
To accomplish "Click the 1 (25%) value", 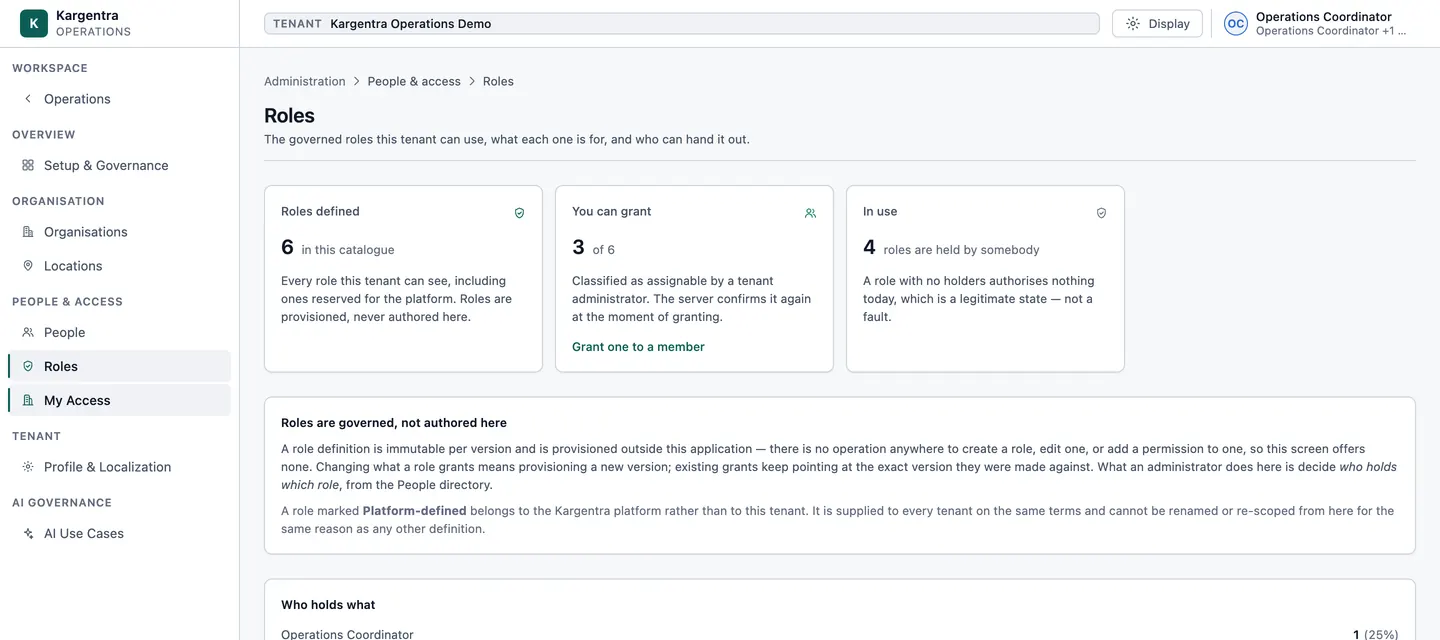I will tap(1375, 634).
